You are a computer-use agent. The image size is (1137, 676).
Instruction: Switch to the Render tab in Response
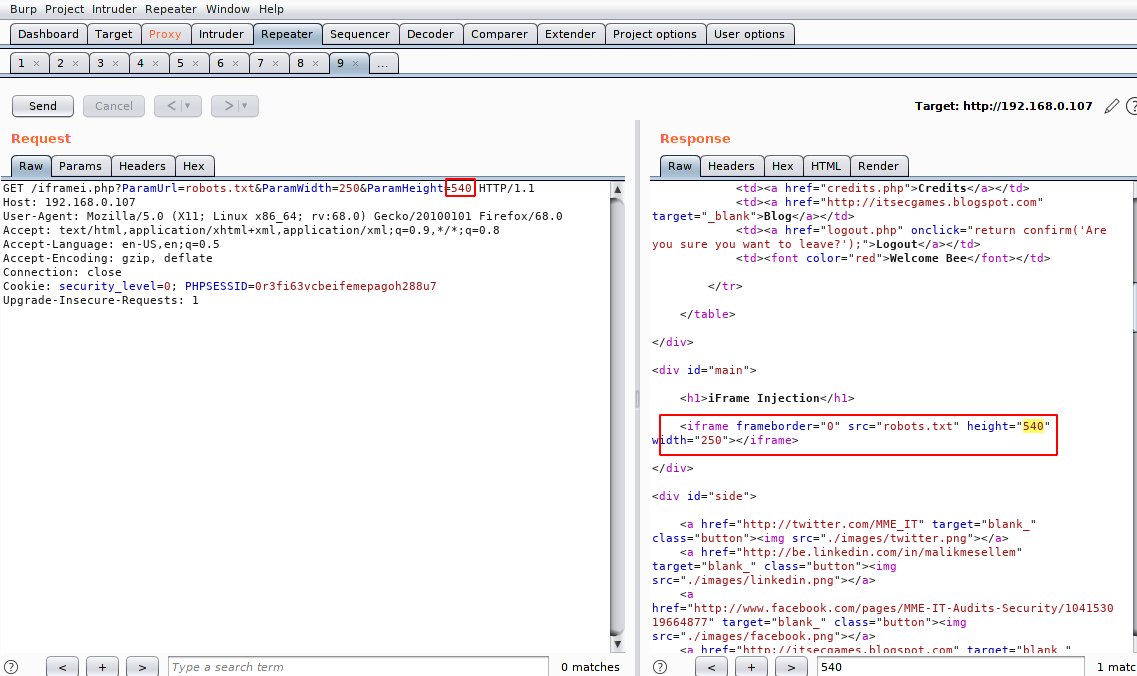879,166
